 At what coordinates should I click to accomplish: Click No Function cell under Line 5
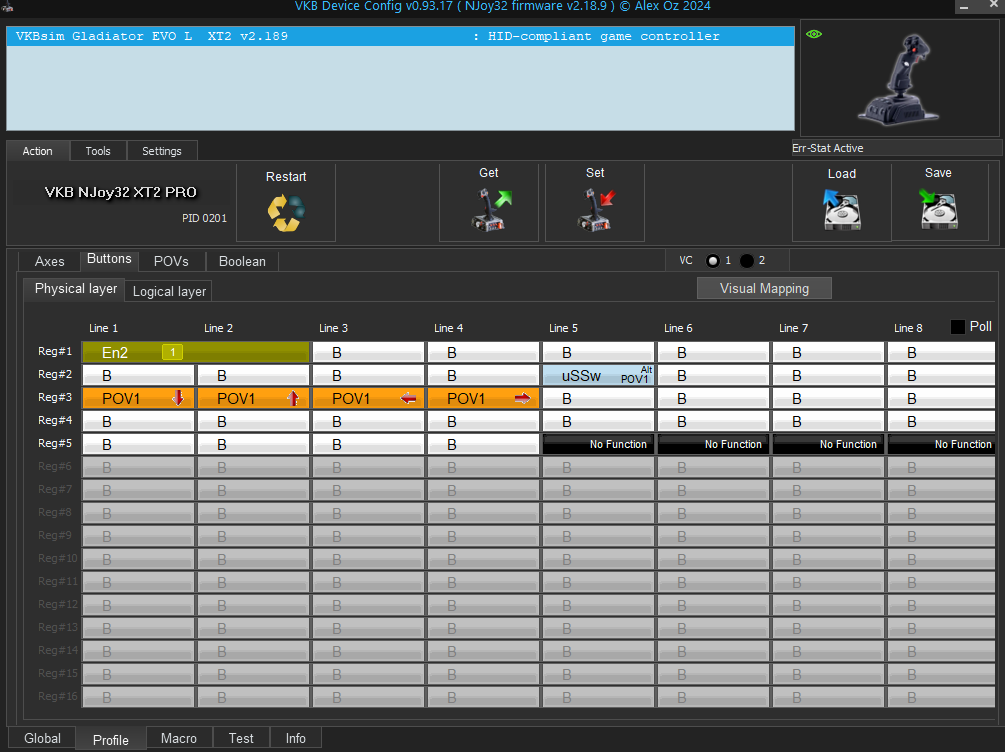[x=599, y=444]
